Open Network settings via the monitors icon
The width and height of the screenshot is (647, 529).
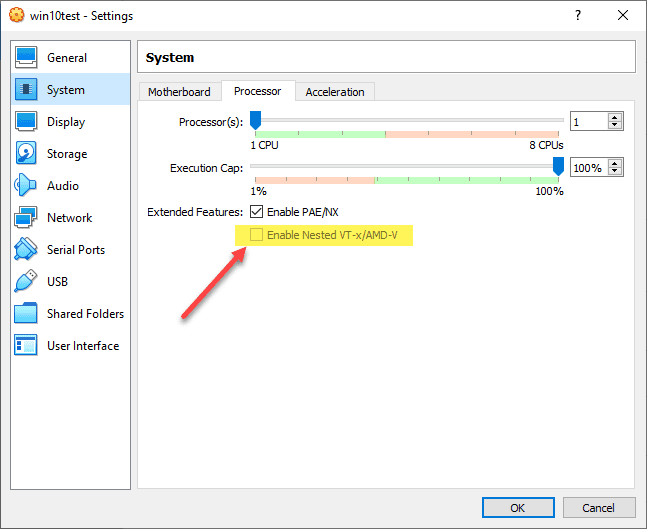[26, 217]
